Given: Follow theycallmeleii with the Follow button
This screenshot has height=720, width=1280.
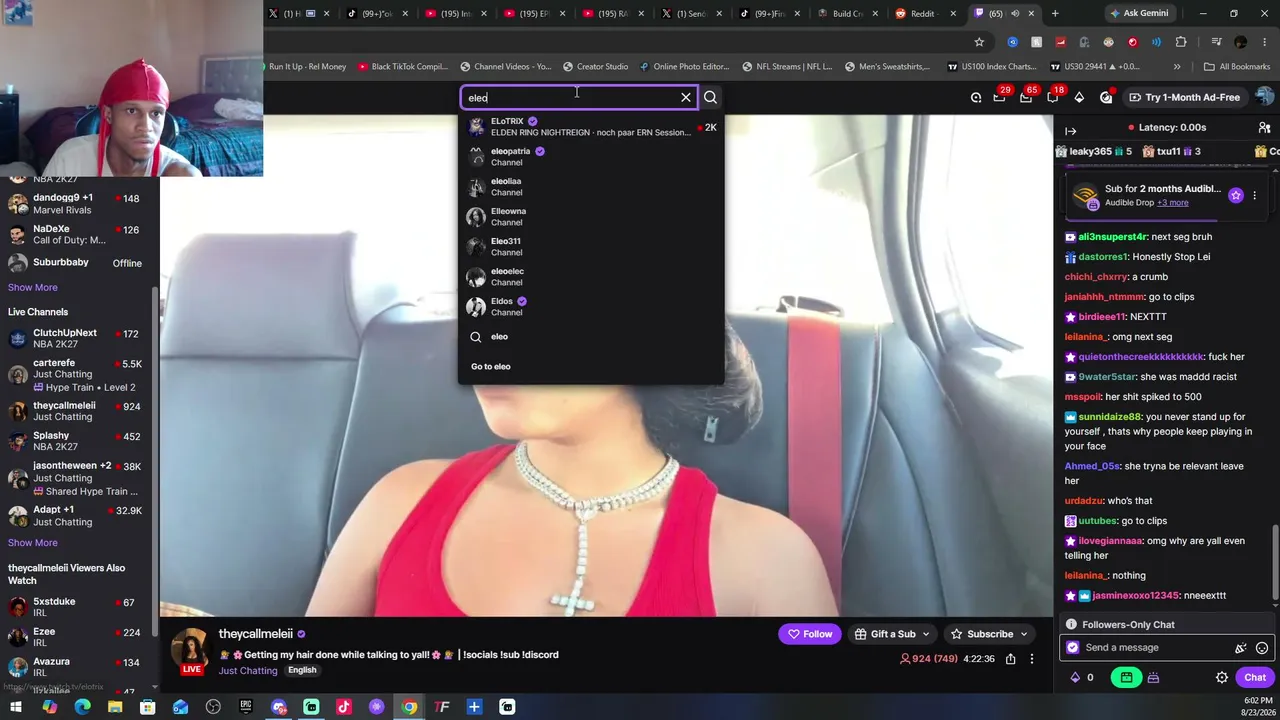Looking at the screenshot, I should [x=810, y=634].
